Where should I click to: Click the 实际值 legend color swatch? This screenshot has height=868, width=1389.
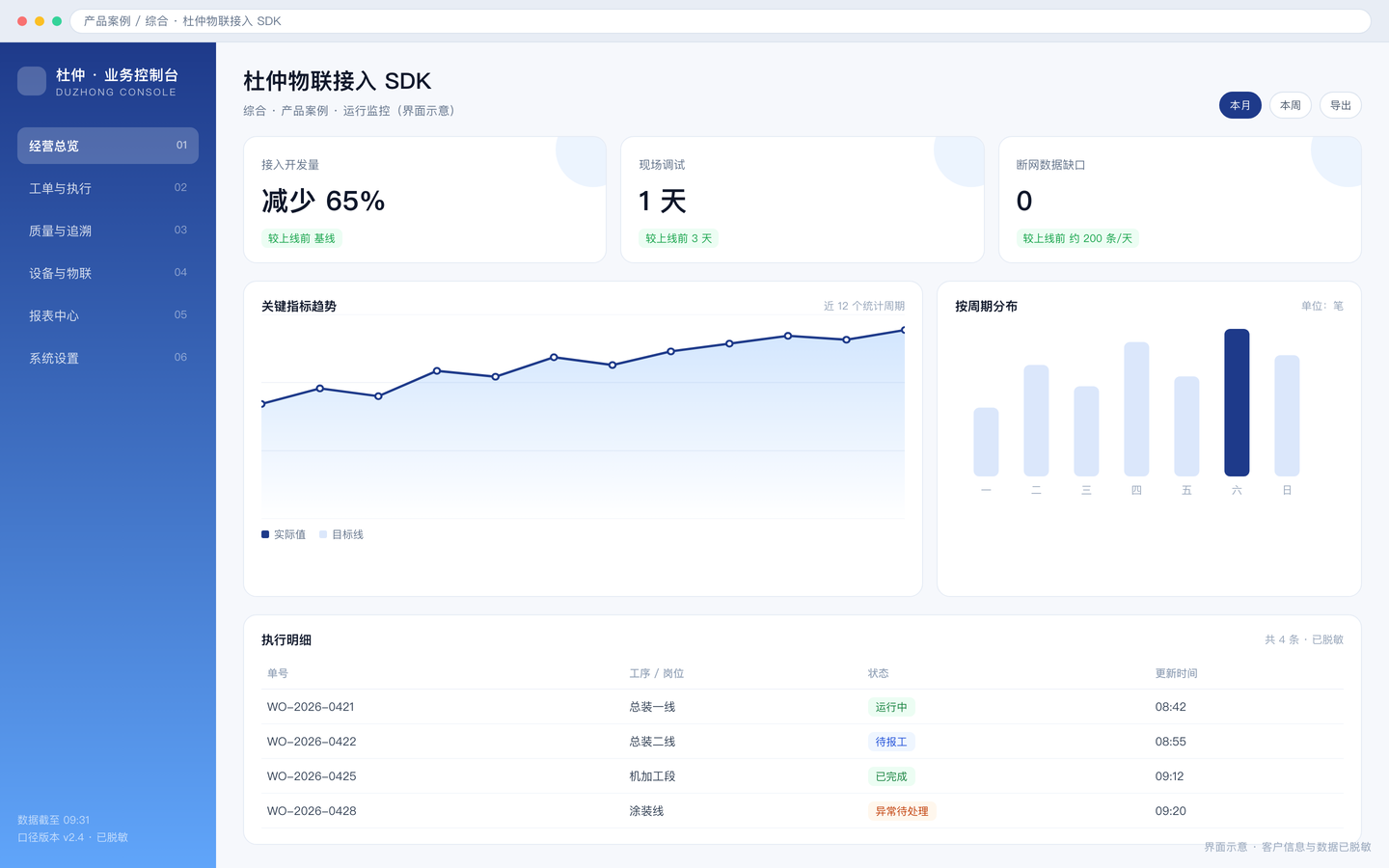265,534
